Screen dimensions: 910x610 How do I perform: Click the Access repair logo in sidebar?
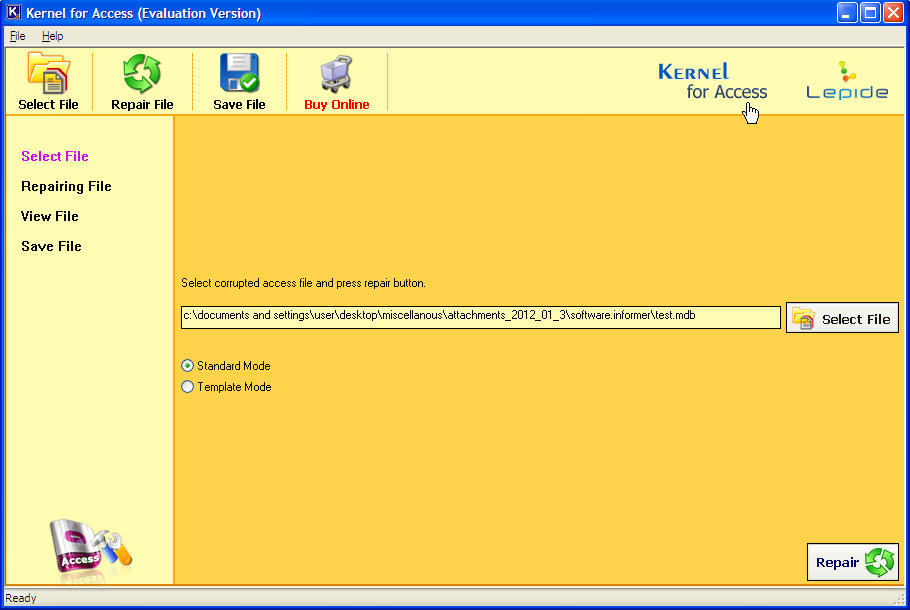(90, 549)
